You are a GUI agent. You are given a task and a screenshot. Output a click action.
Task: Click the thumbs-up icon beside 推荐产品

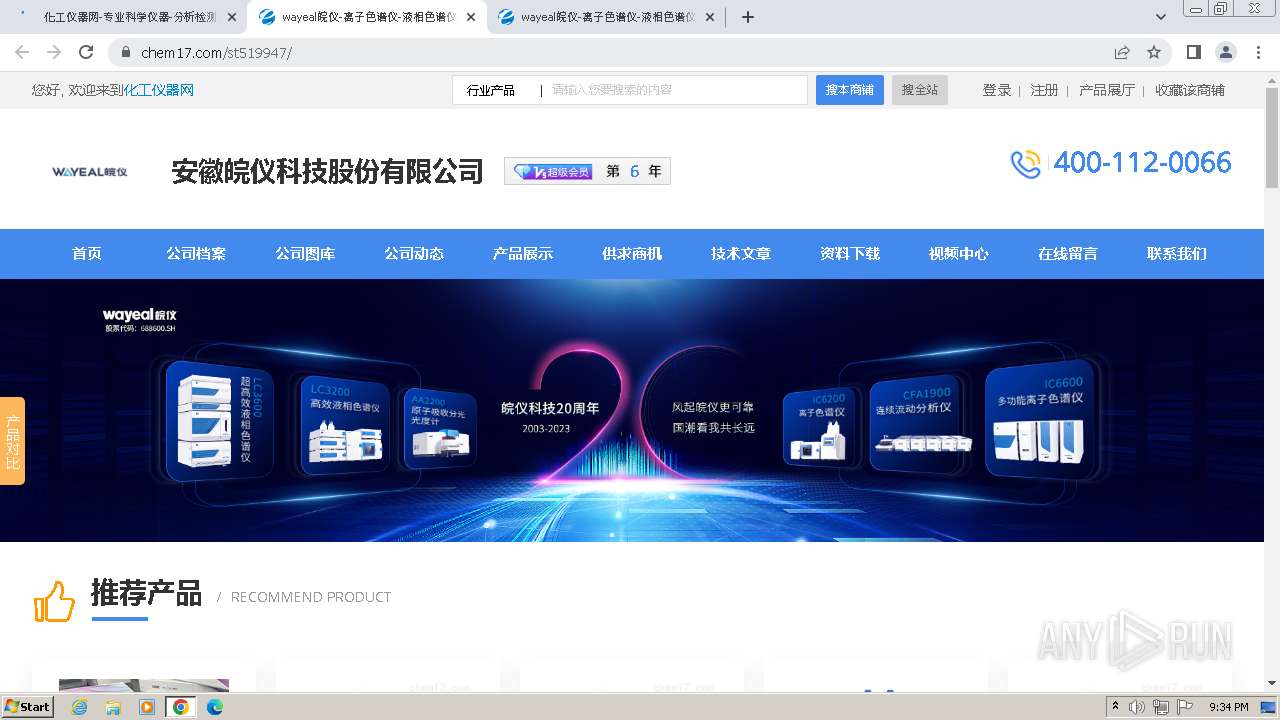(54, 601)
